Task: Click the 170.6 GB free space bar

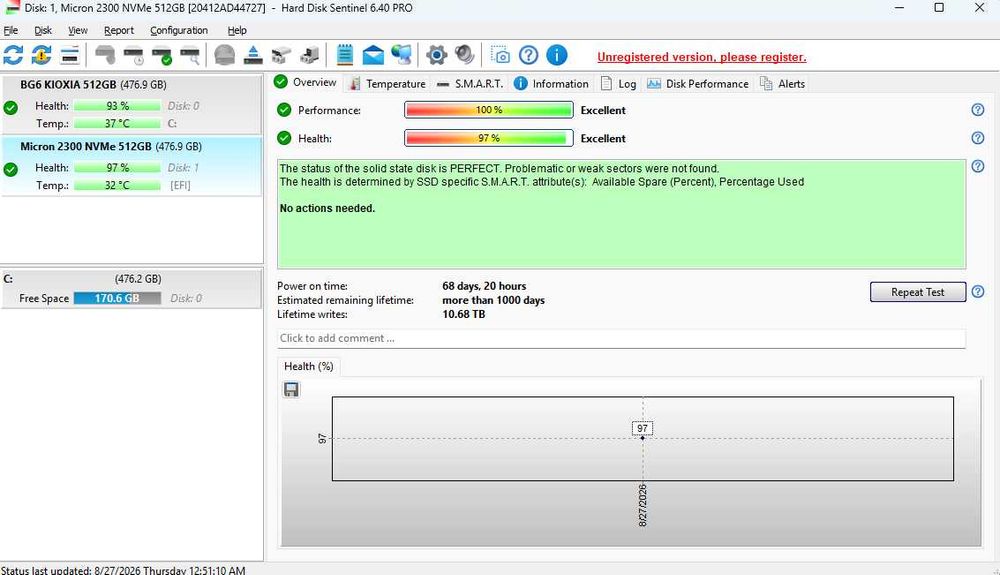Action: tap(117, 298)
